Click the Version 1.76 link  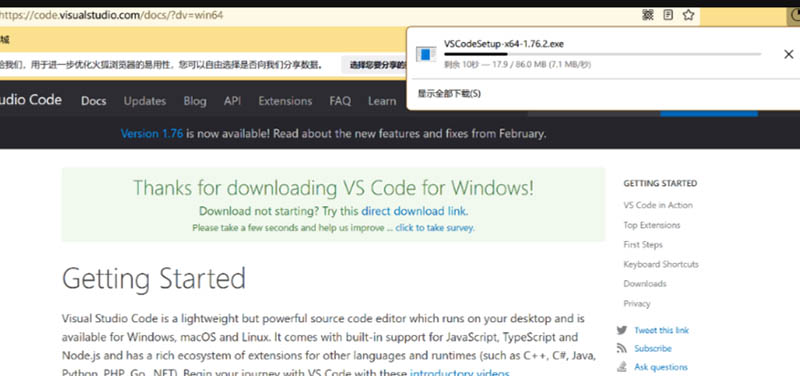tap(152, 134)
